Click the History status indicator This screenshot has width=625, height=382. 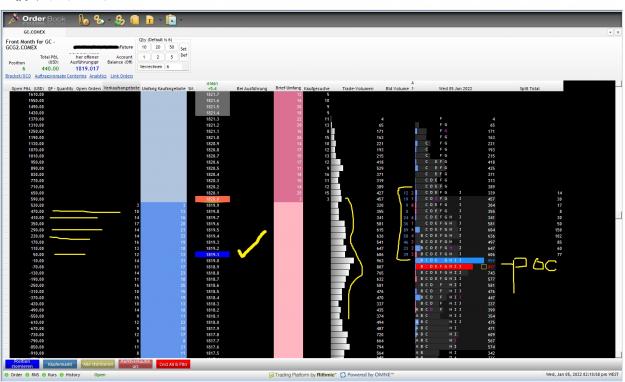(x=70, y=375)
